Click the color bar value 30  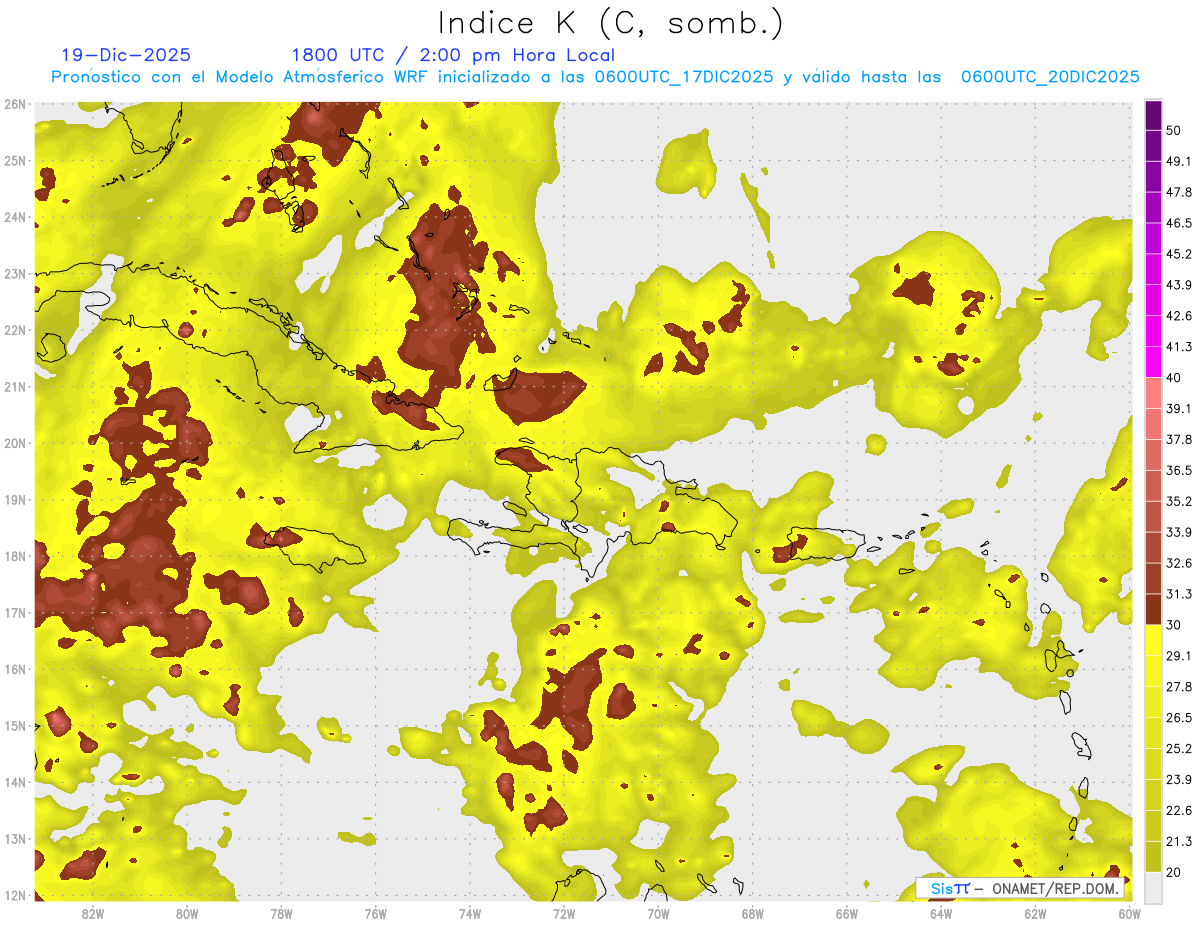pos(1173,625)
